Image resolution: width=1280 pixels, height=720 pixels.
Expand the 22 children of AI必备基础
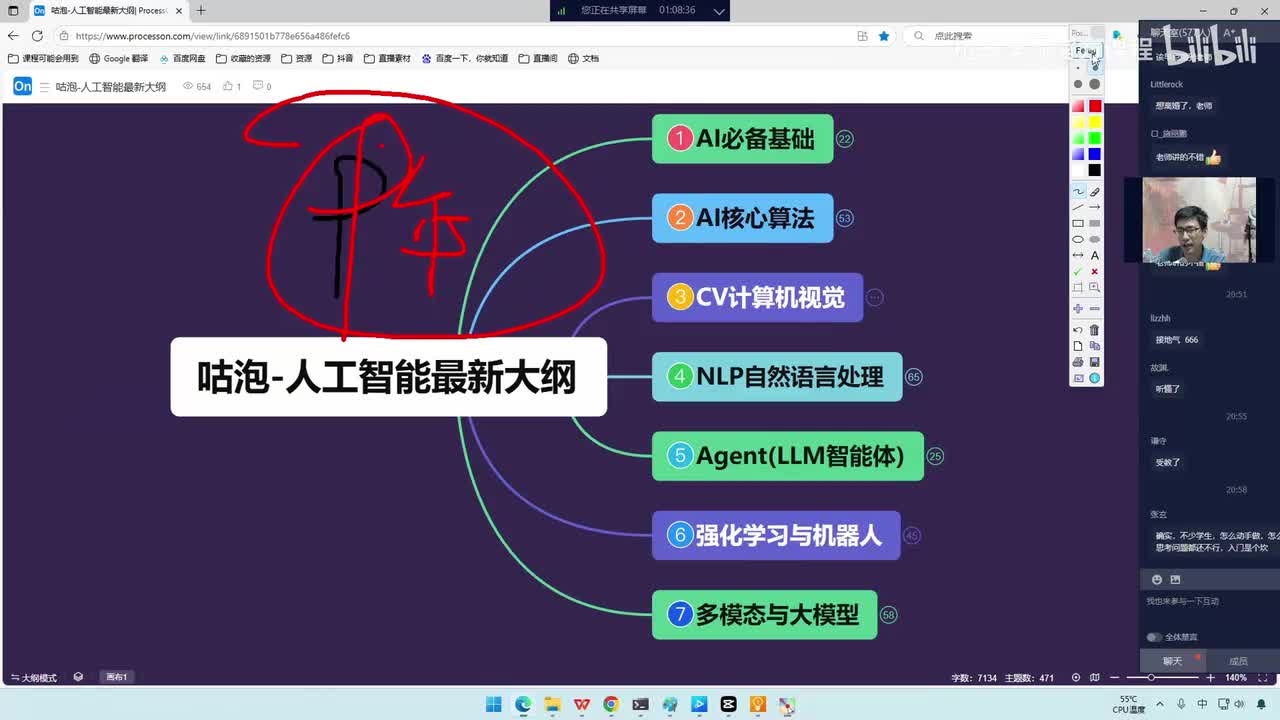pyautogui.click(x=845, y=139)
